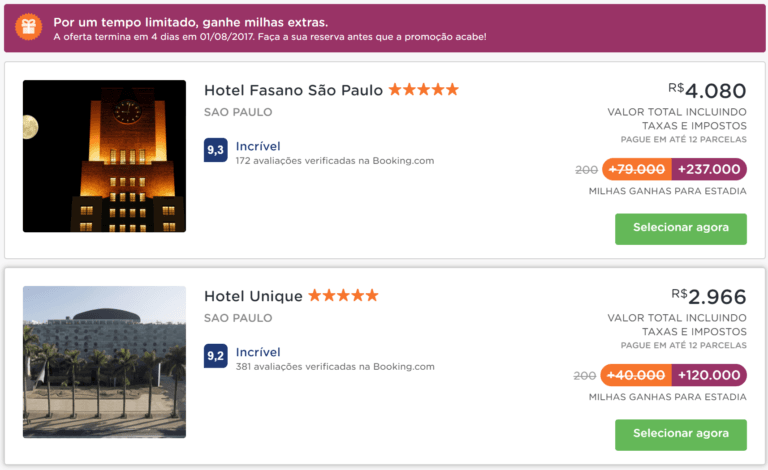Click the +237.000 bonus miles badge
This screenshot has width=768, height=470.
click(x=709, y=169)
